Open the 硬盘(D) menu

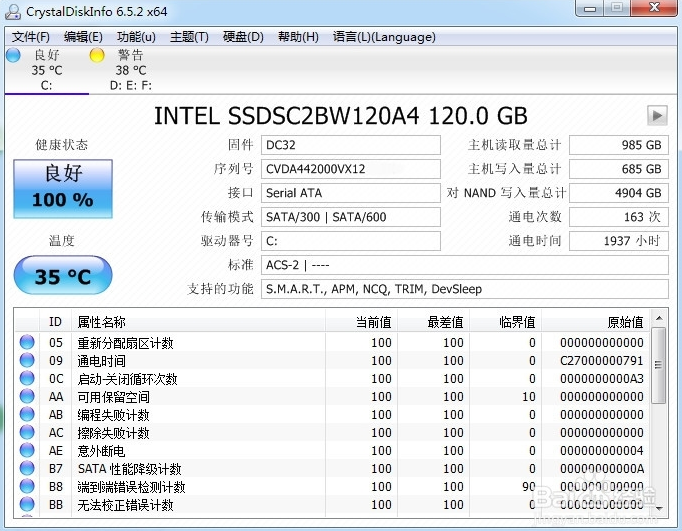point(243,37)
